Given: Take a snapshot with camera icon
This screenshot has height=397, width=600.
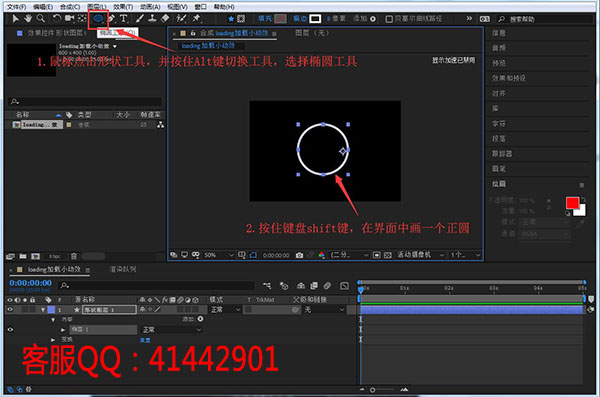Looking at the screenshot, I should (299, 255).
